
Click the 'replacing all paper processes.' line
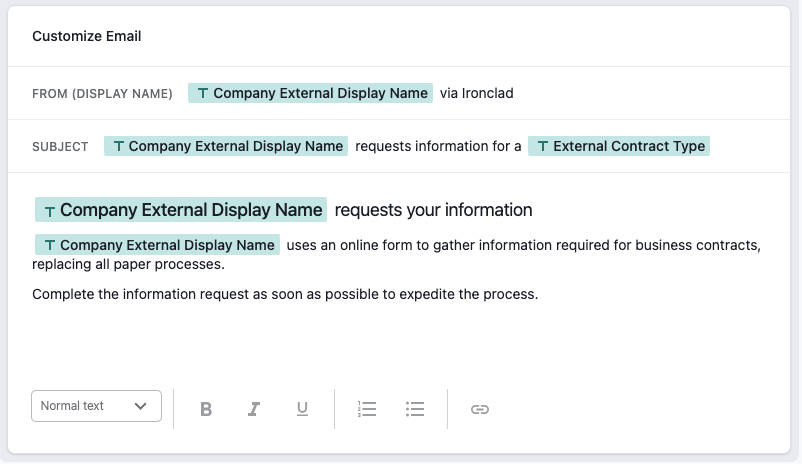tap(128, 264)
